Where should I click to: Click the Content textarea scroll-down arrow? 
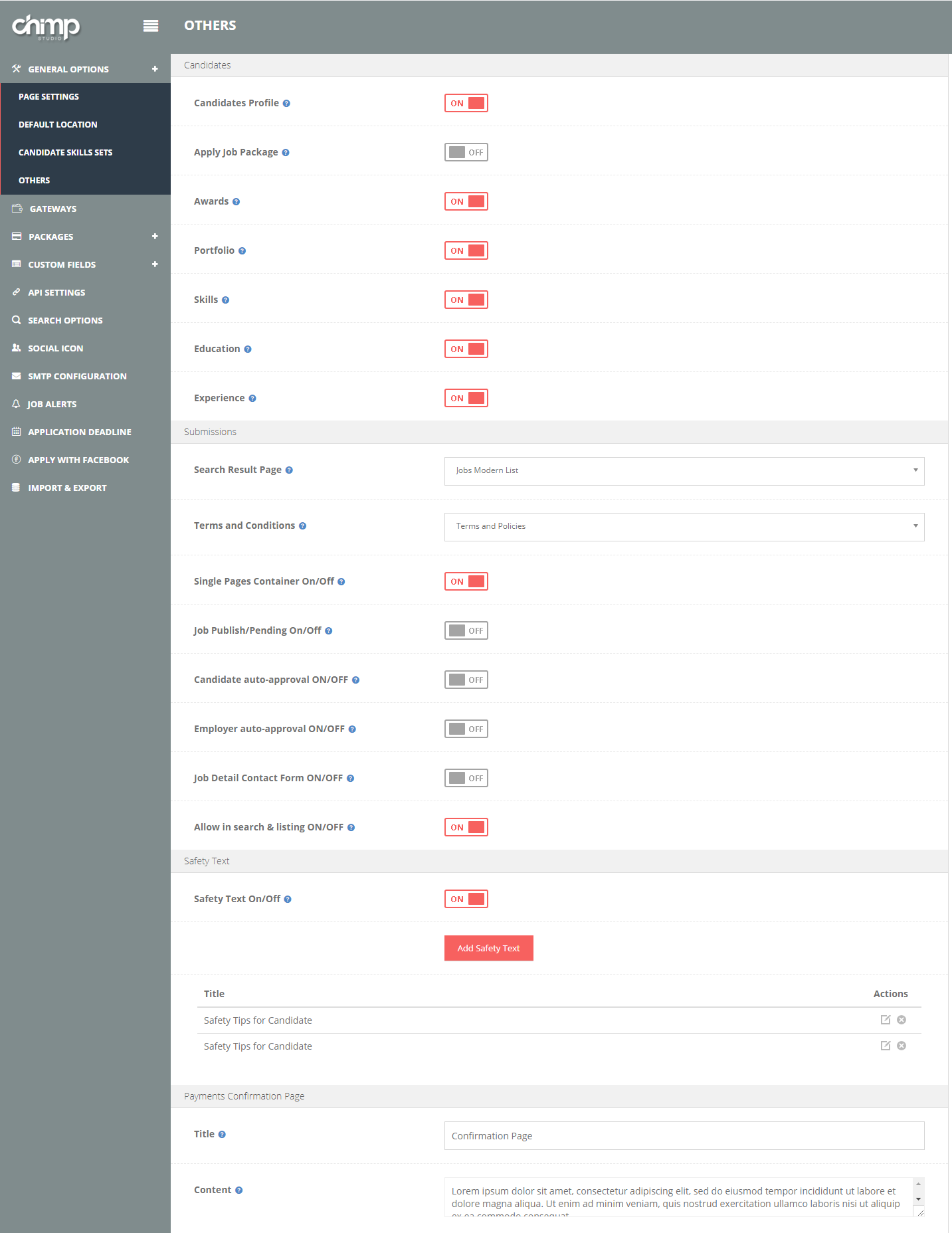pos(919,1199)
